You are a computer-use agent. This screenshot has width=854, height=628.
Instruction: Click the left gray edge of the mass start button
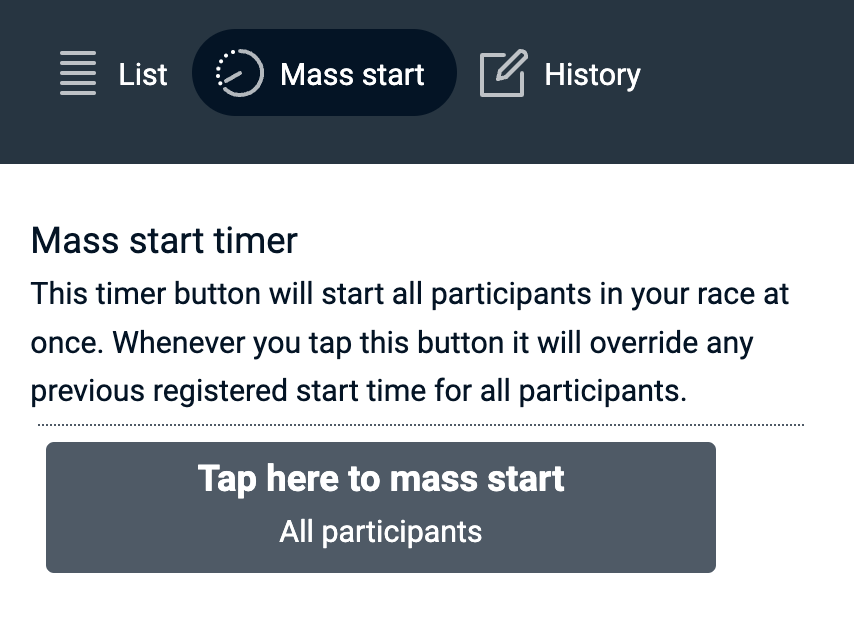[x=60, y=508]
